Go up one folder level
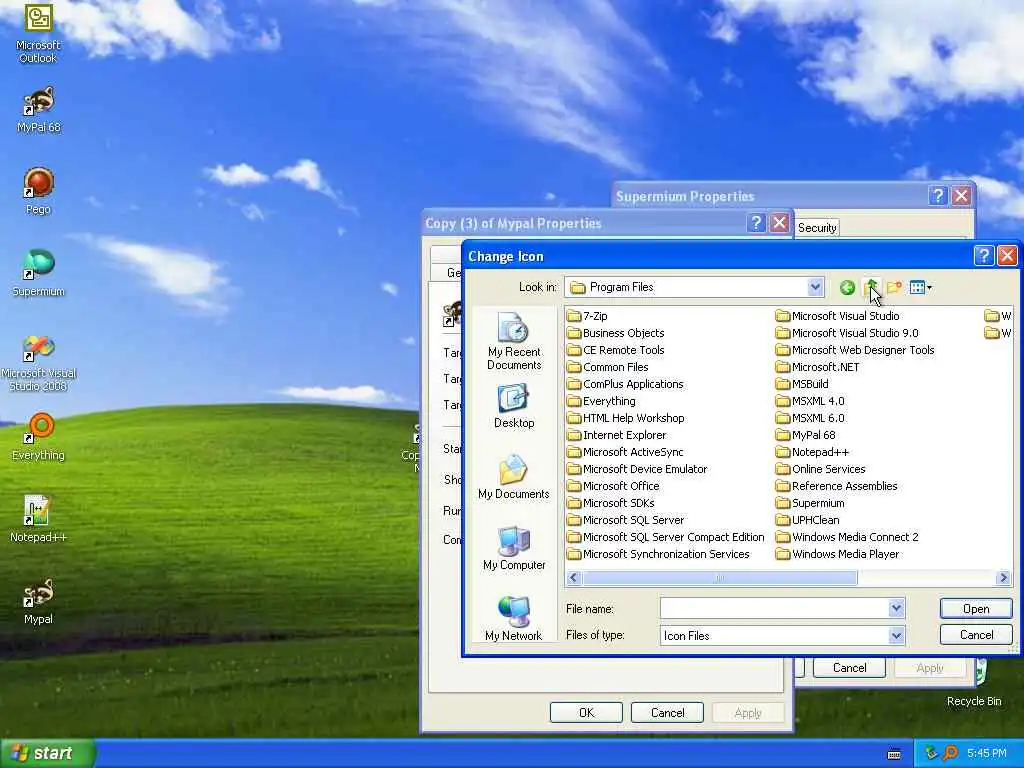1024x768 pixels. (871, 287)
